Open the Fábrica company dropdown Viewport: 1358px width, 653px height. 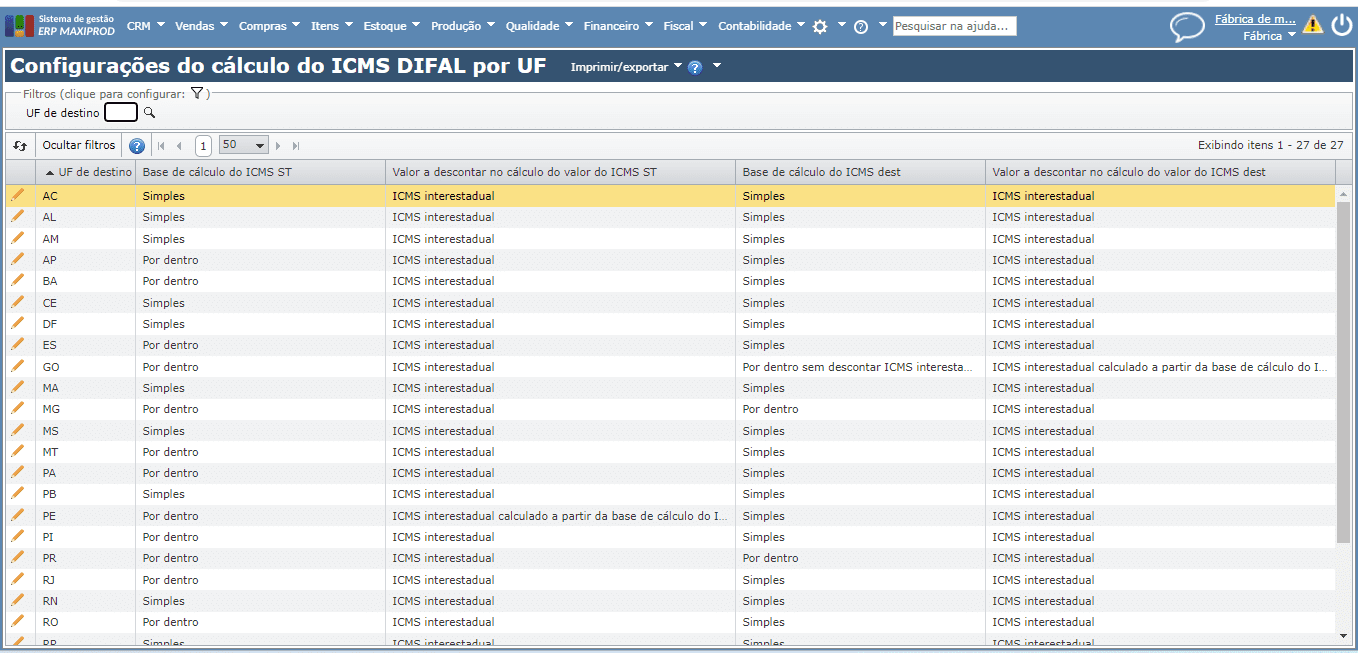(1269, 35)
